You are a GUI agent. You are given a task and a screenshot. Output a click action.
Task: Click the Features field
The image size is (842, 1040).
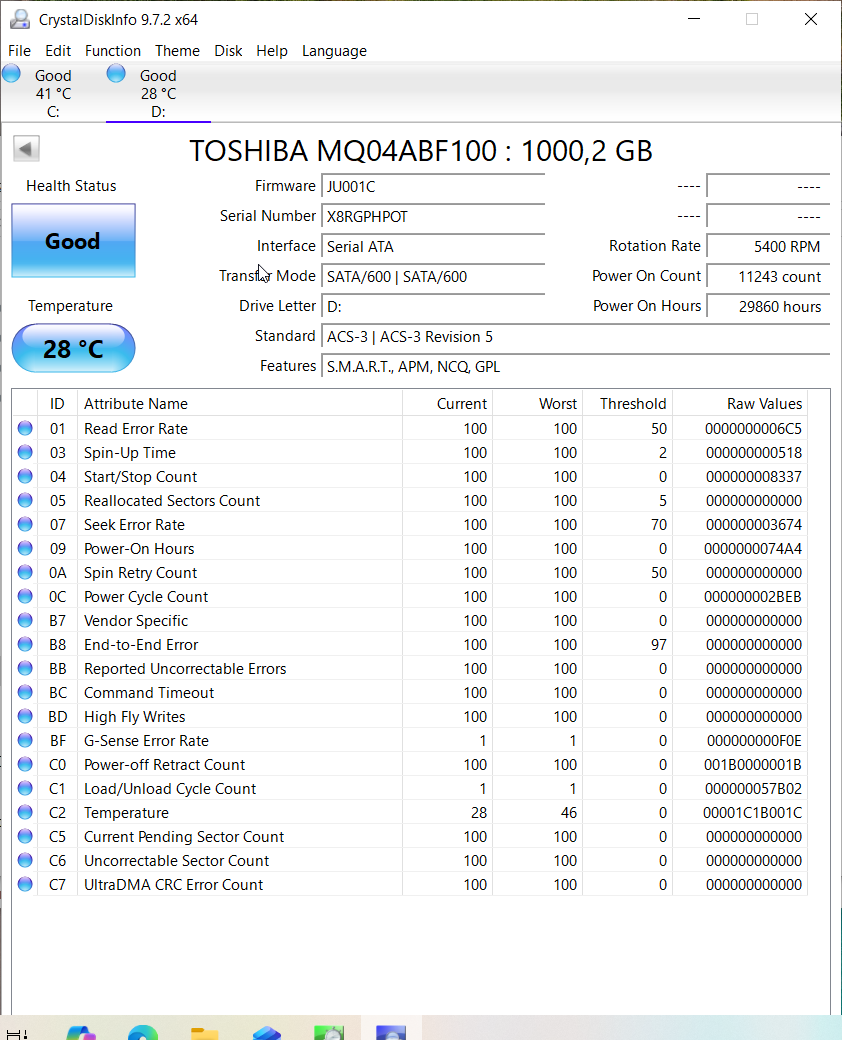click(x=575, y=367)
